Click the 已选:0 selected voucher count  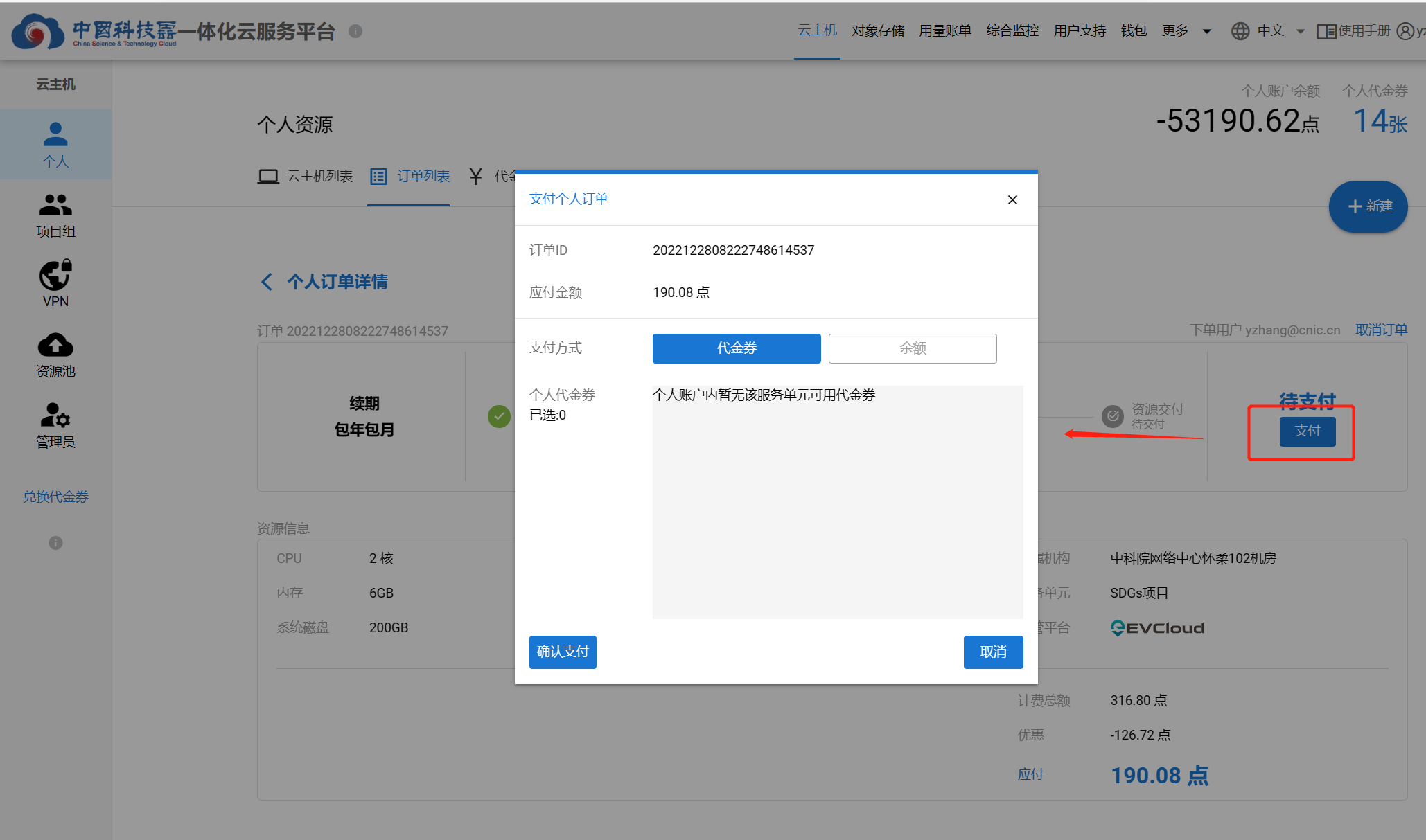547,415
